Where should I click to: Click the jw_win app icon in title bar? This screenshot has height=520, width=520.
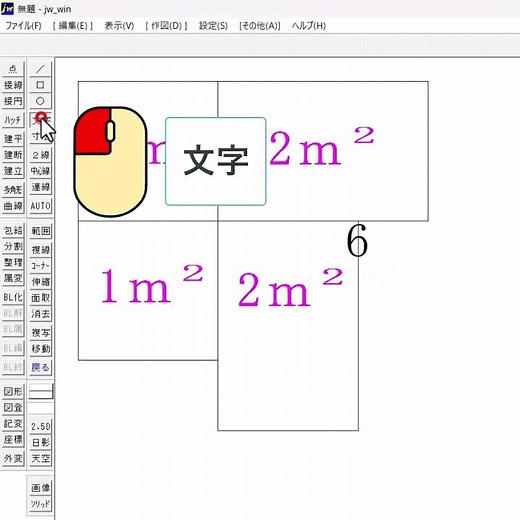7,9
